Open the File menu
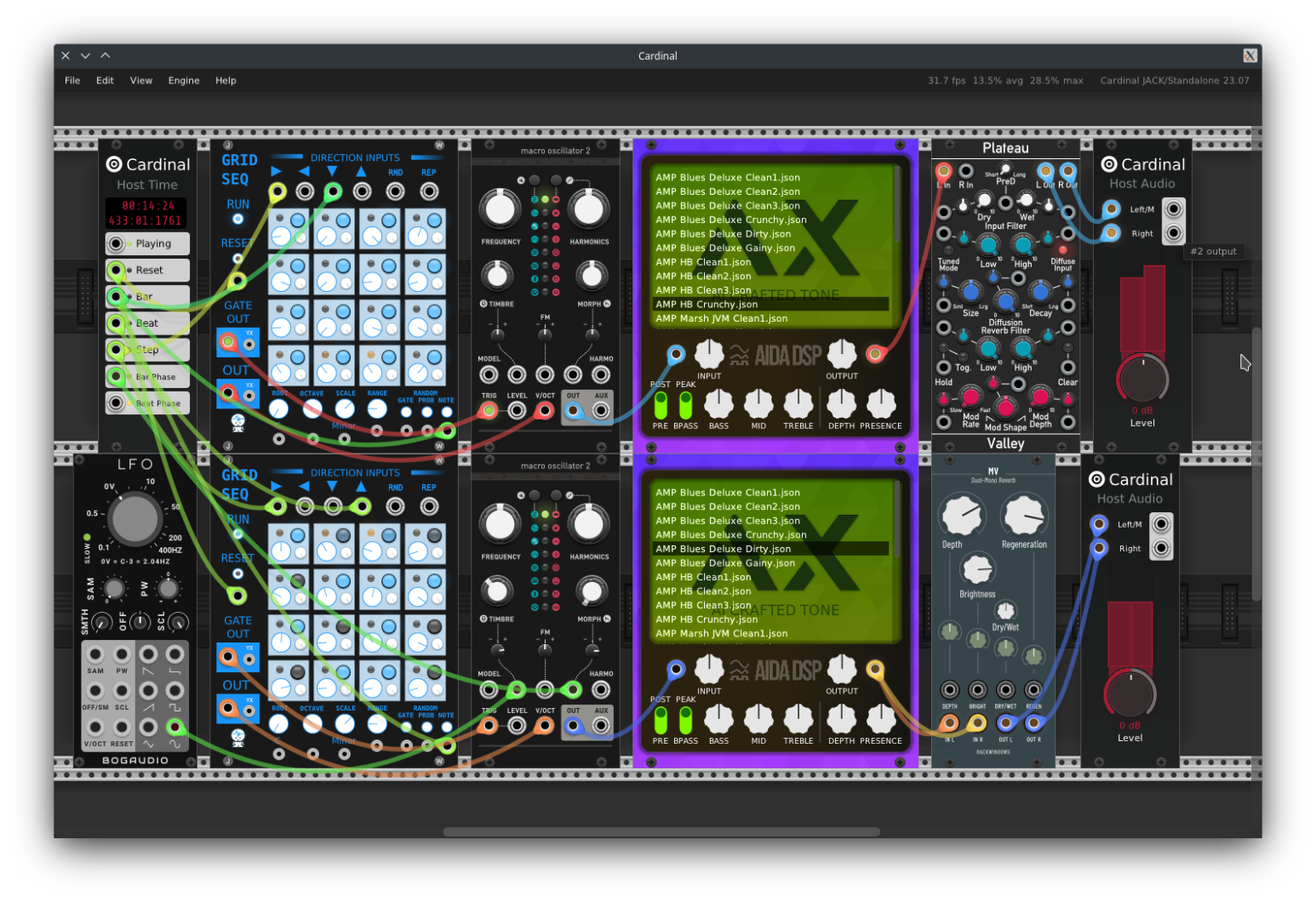This screenshot has height=902, width=1316. click(x=72, y=81)
